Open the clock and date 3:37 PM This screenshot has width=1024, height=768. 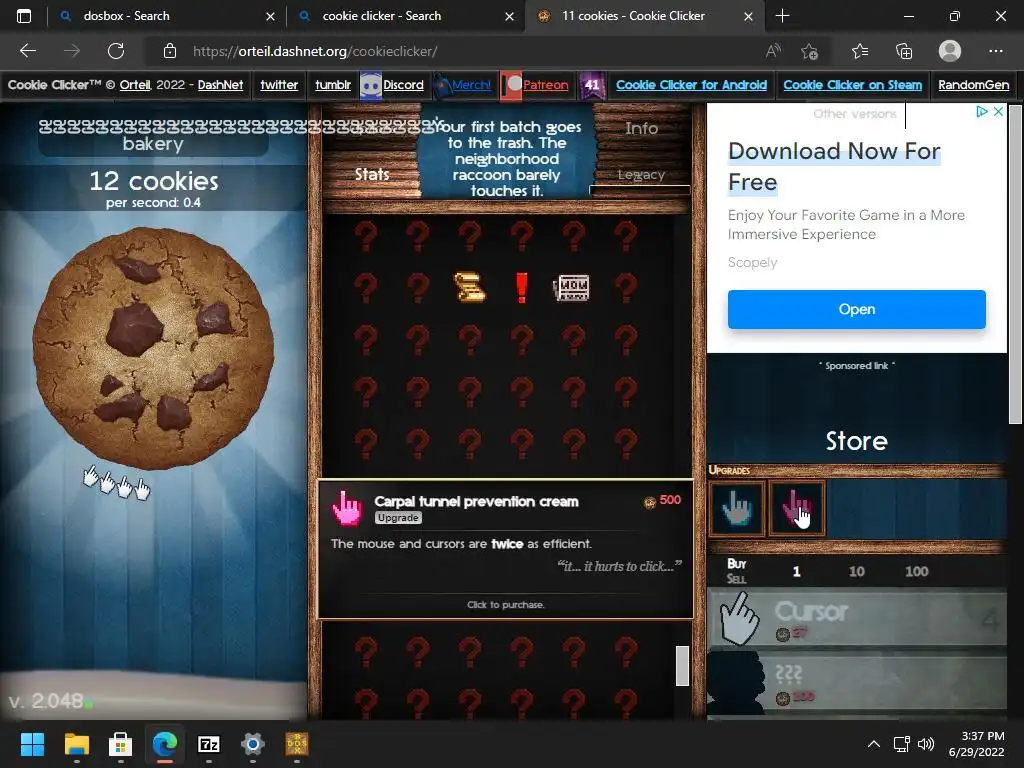click(978, 744)
